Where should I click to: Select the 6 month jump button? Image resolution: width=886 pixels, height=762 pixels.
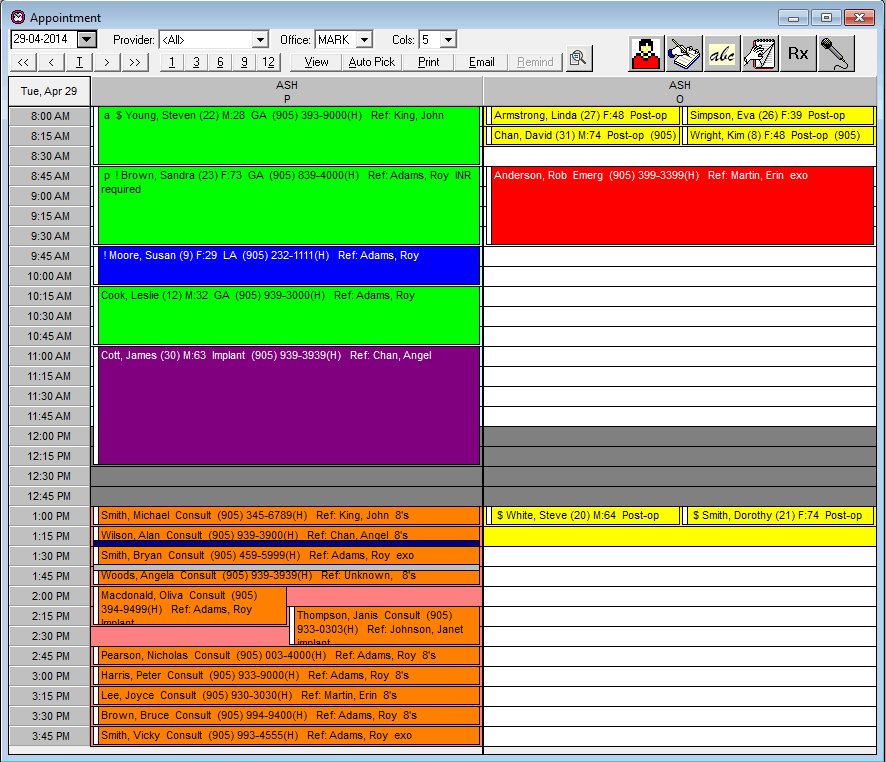(220, 62)
